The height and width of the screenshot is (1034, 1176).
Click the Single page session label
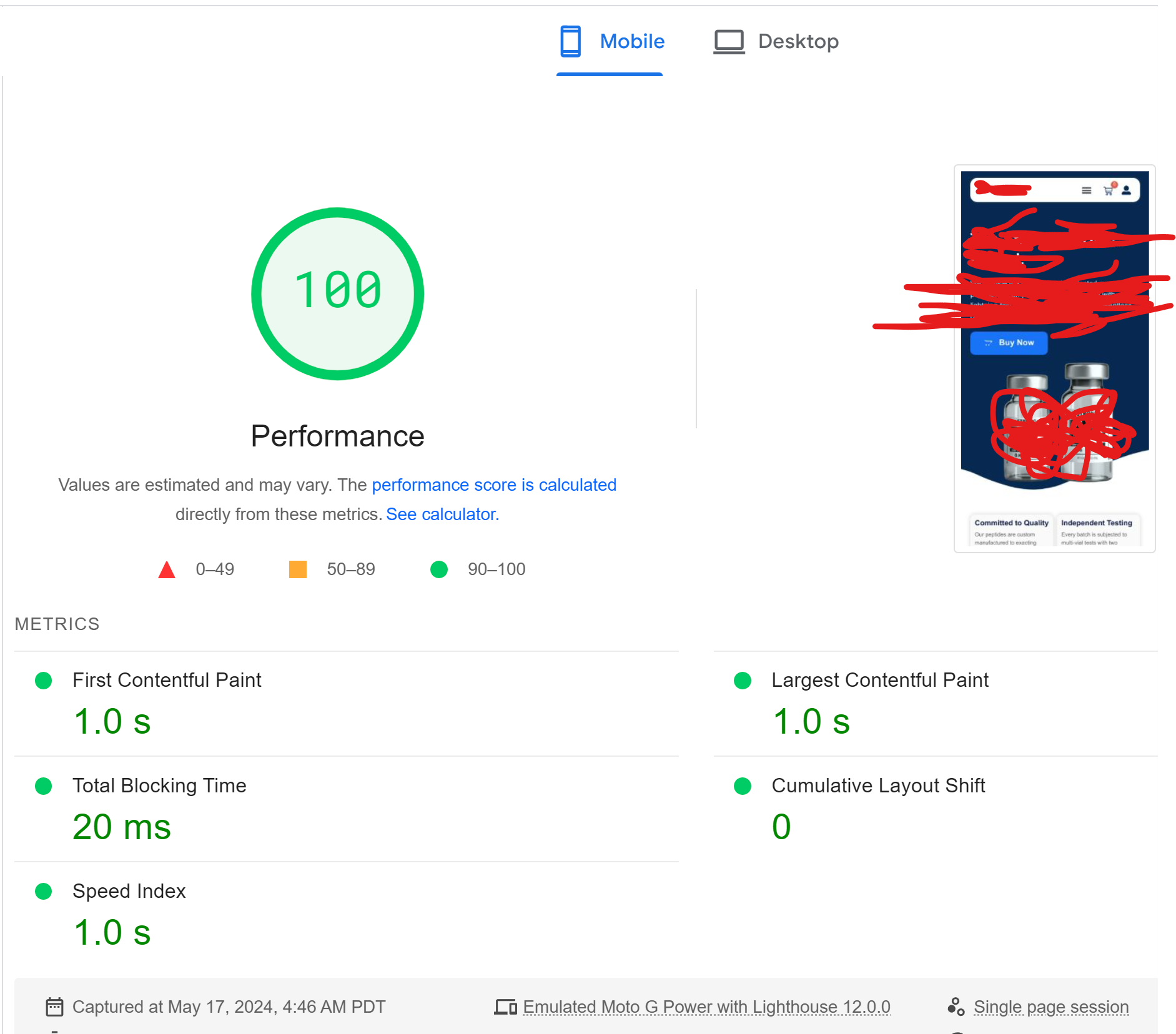point(1050,1007)
